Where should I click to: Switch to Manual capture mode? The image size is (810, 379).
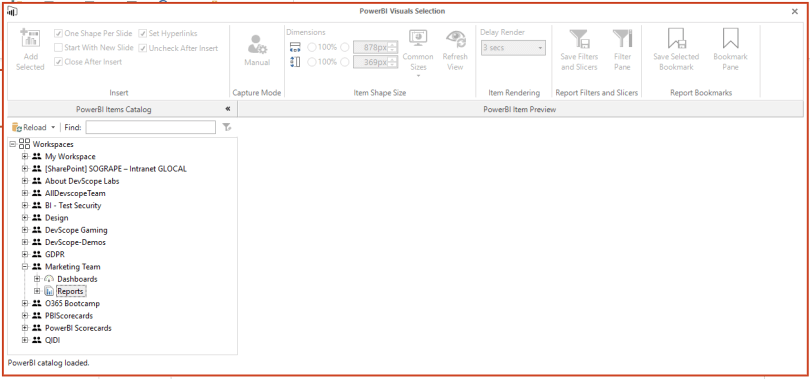tap(257, 50)
